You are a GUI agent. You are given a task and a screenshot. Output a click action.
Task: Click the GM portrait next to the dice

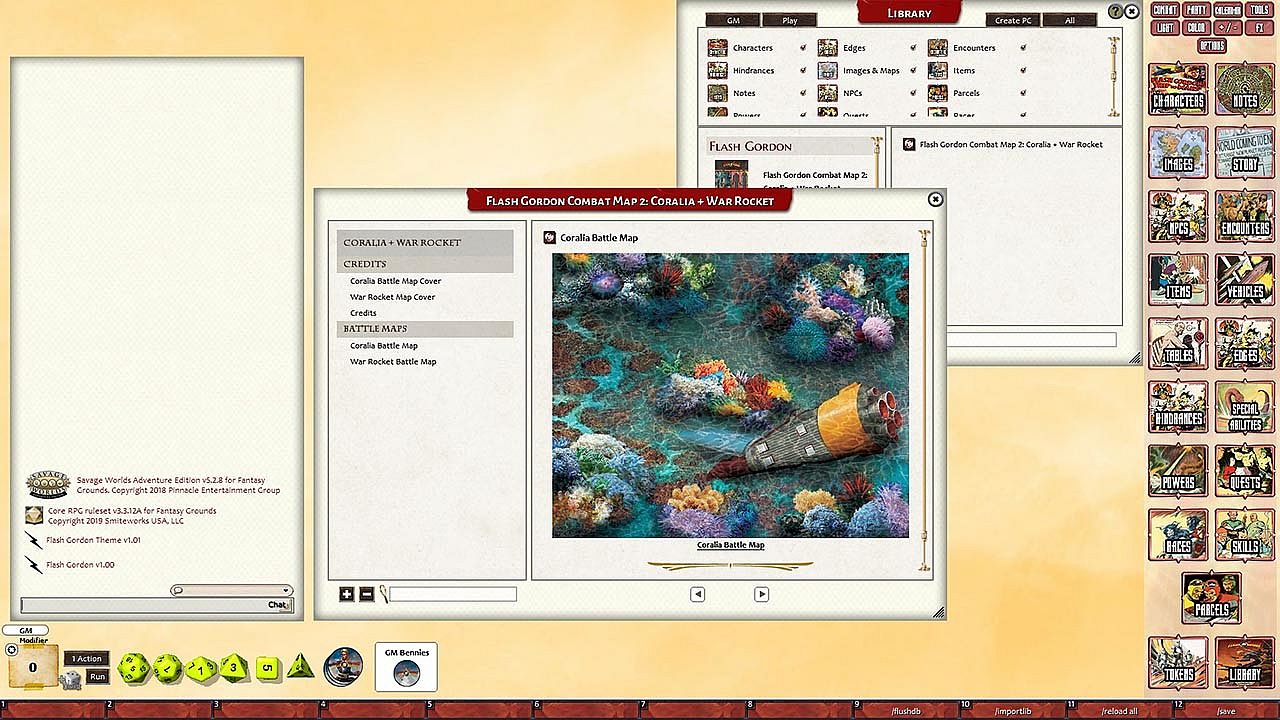pyautogui.click(x=344, y=666)
